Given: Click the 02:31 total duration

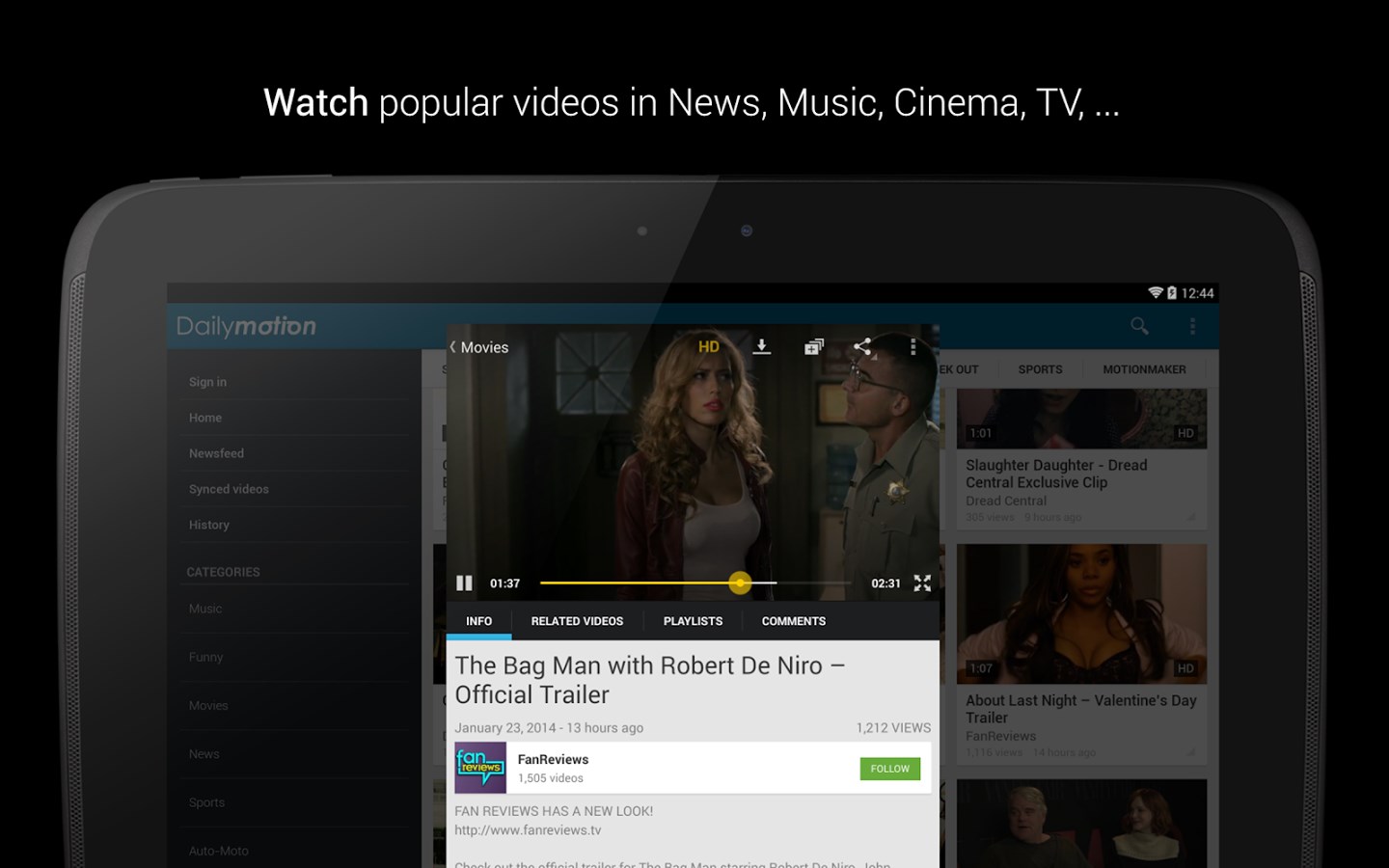Looking at the screenshot, I should (885, 583).
